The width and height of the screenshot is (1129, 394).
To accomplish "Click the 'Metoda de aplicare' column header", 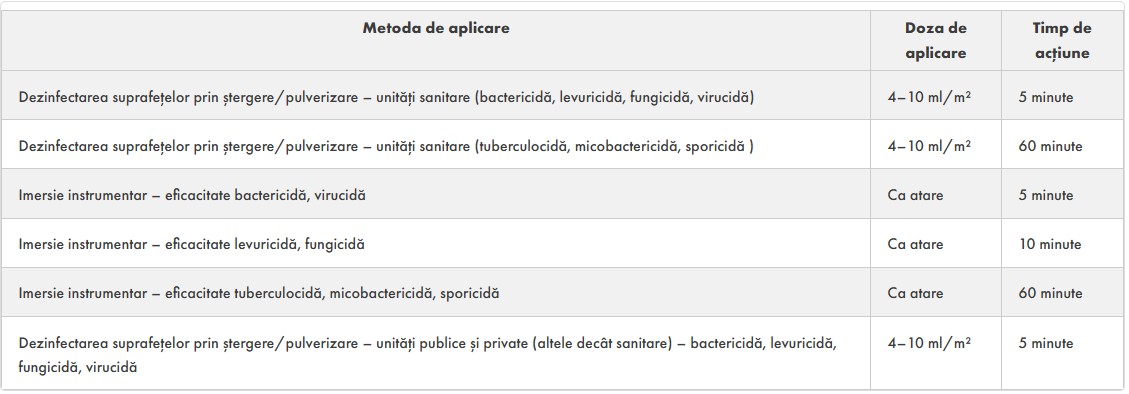I will (436, 28).
